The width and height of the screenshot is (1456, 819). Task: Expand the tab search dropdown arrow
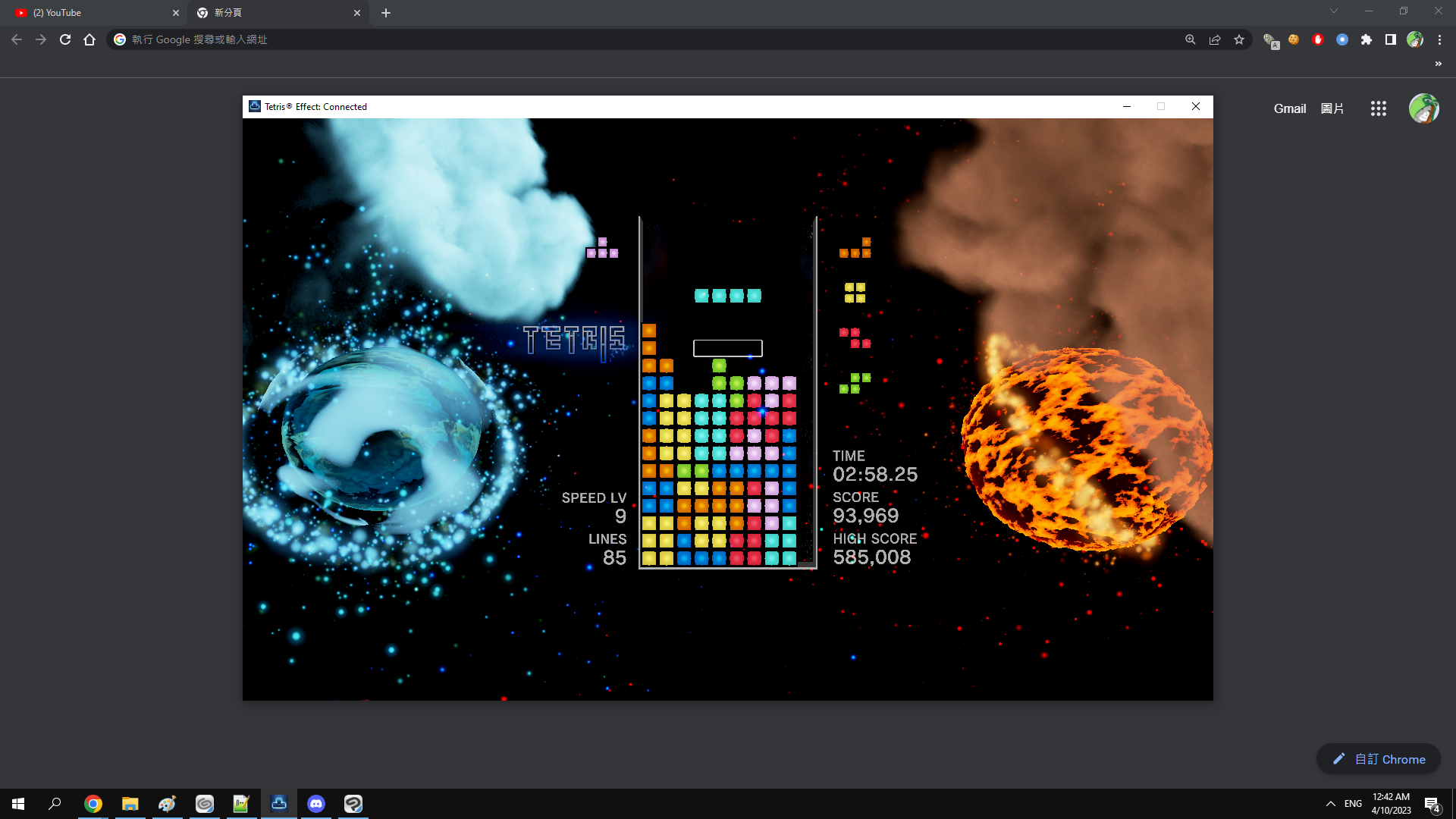[1334, 11]
